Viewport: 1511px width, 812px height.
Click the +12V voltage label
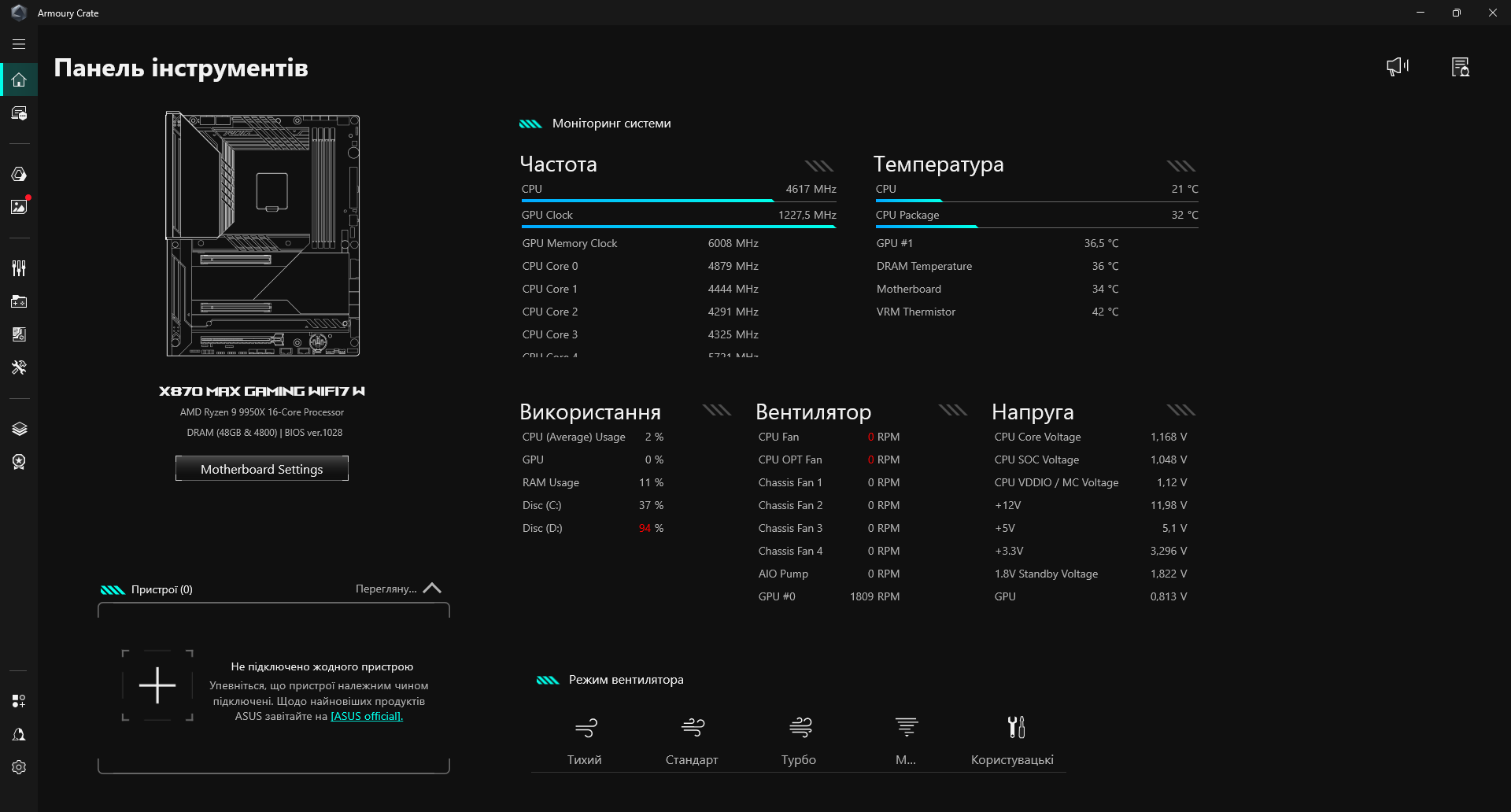point(1007,506)
